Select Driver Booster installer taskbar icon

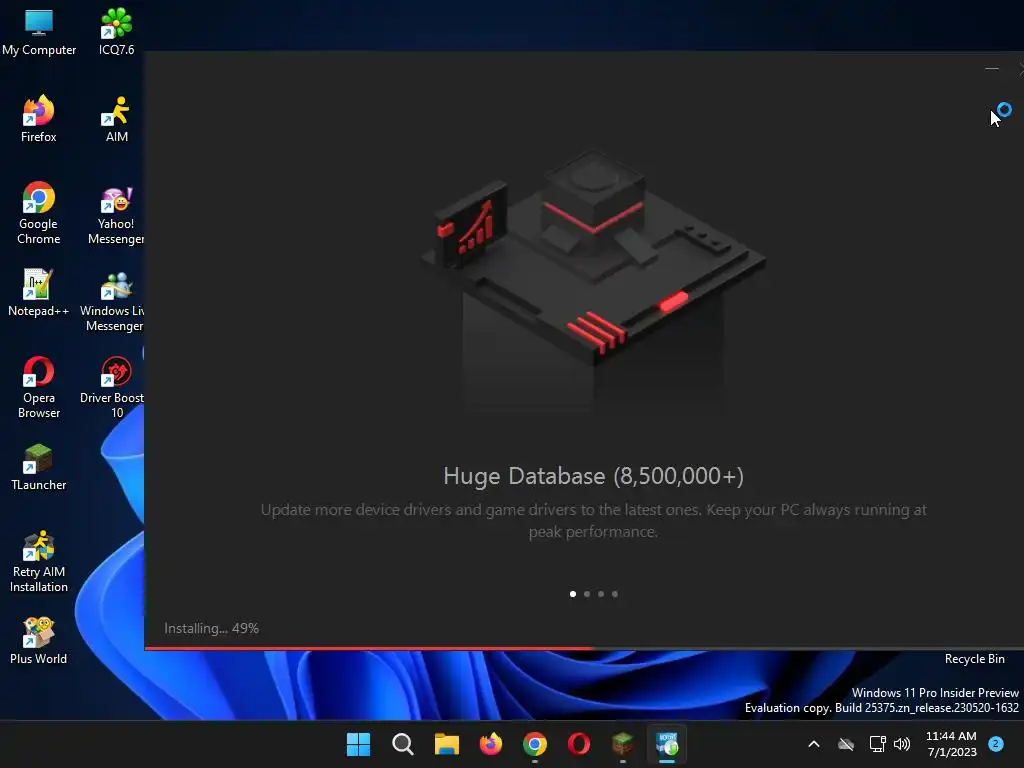pos(667,744)
